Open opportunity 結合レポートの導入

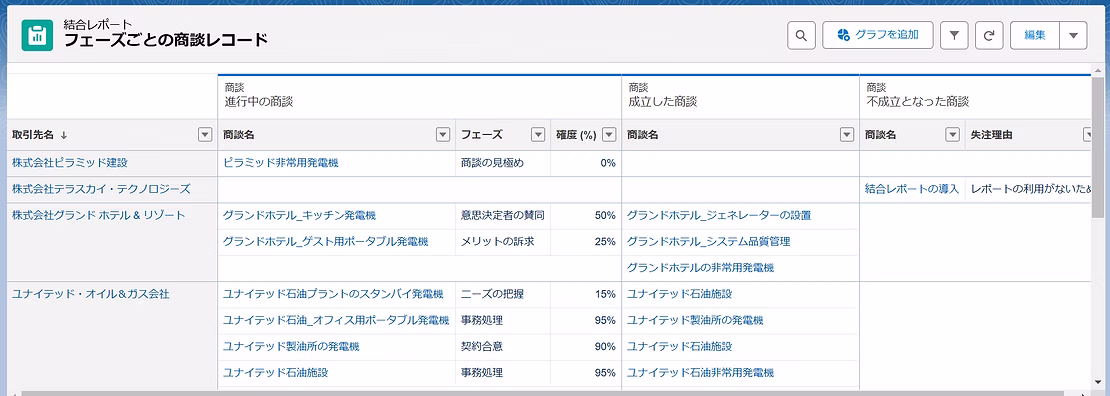tap(912, 188)
